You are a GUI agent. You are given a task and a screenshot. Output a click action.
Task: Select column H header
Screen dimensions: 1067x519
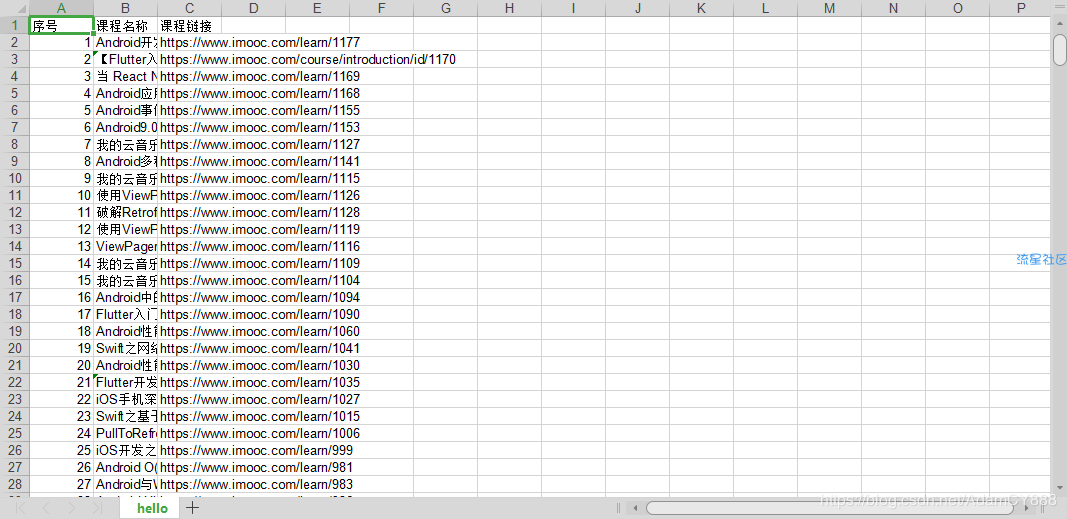click(x=509, y=8)
